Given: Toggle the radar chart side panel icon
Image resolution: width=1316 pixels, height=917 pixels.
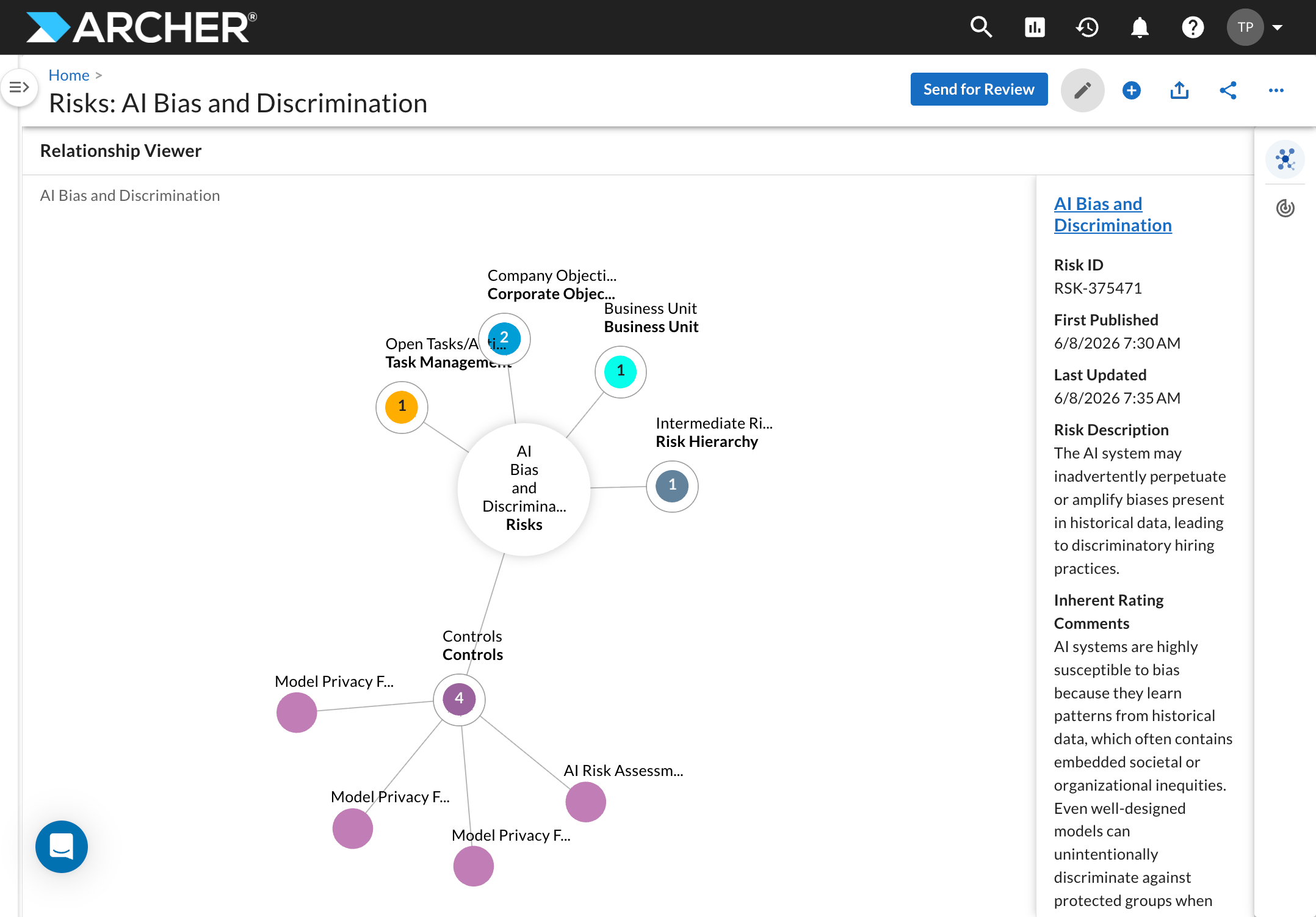Looking at the screenshot, I should (x=1285, y=208).
